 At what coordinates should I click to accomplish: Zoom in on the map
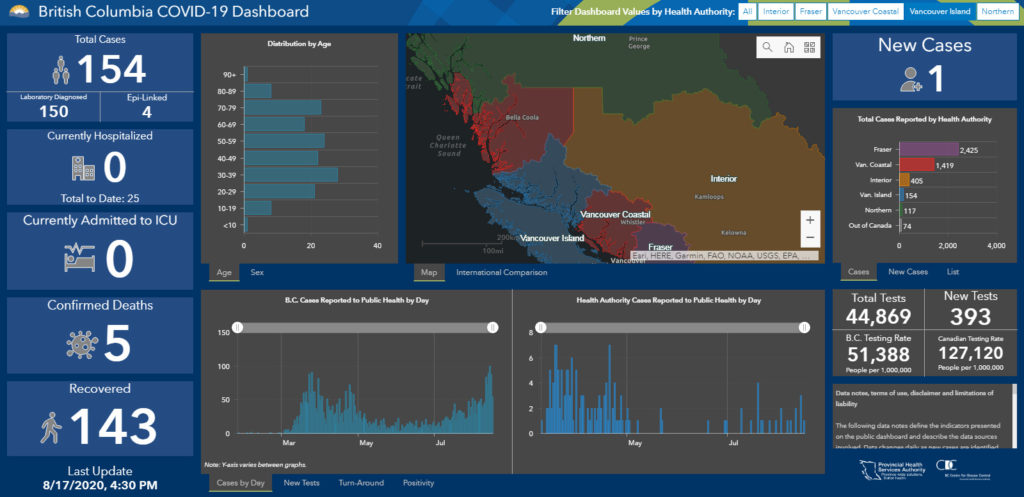pyautogui.click(x=810, y=219)
